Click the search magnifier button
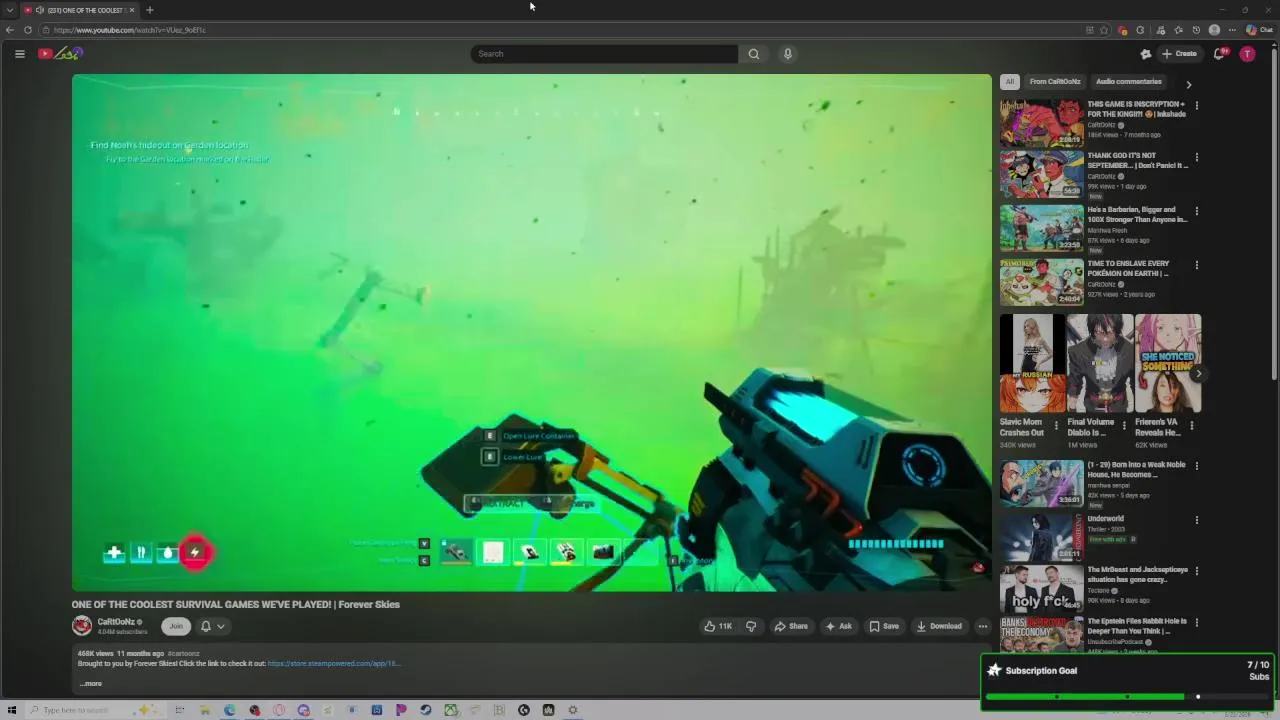The height and width of the screenshot is (720, 1280). tap(754, 54)
